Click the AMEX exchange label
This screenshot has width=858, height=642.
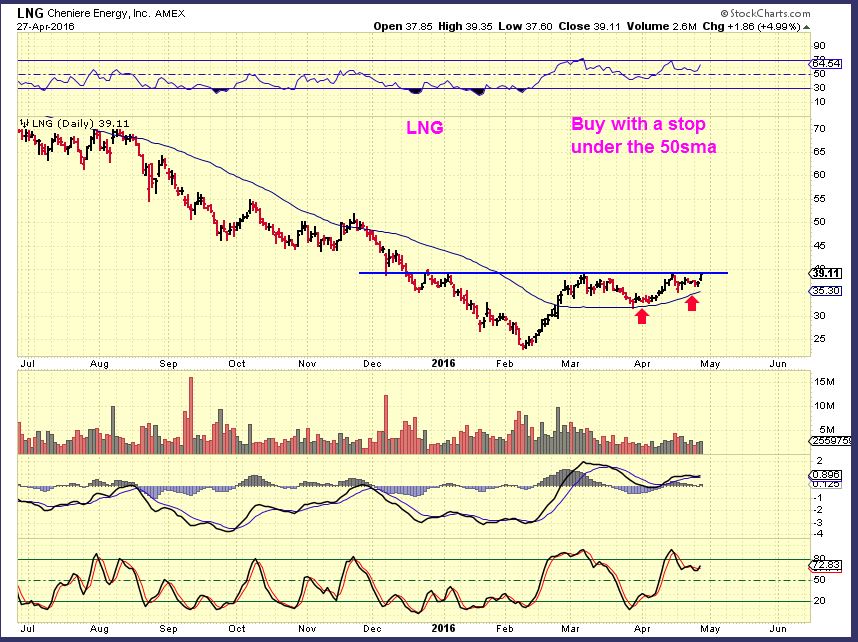coord(170,14)
